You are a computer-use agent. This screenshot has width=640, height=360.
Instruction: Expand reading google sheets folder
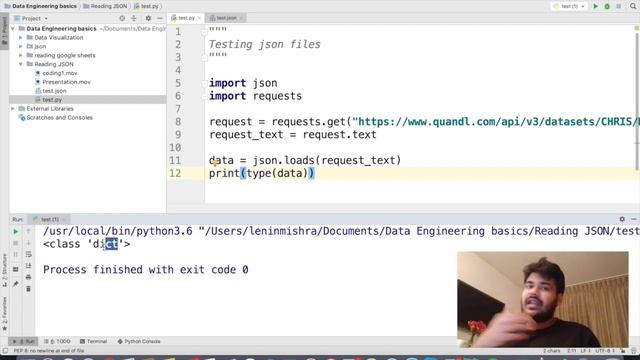21,56
